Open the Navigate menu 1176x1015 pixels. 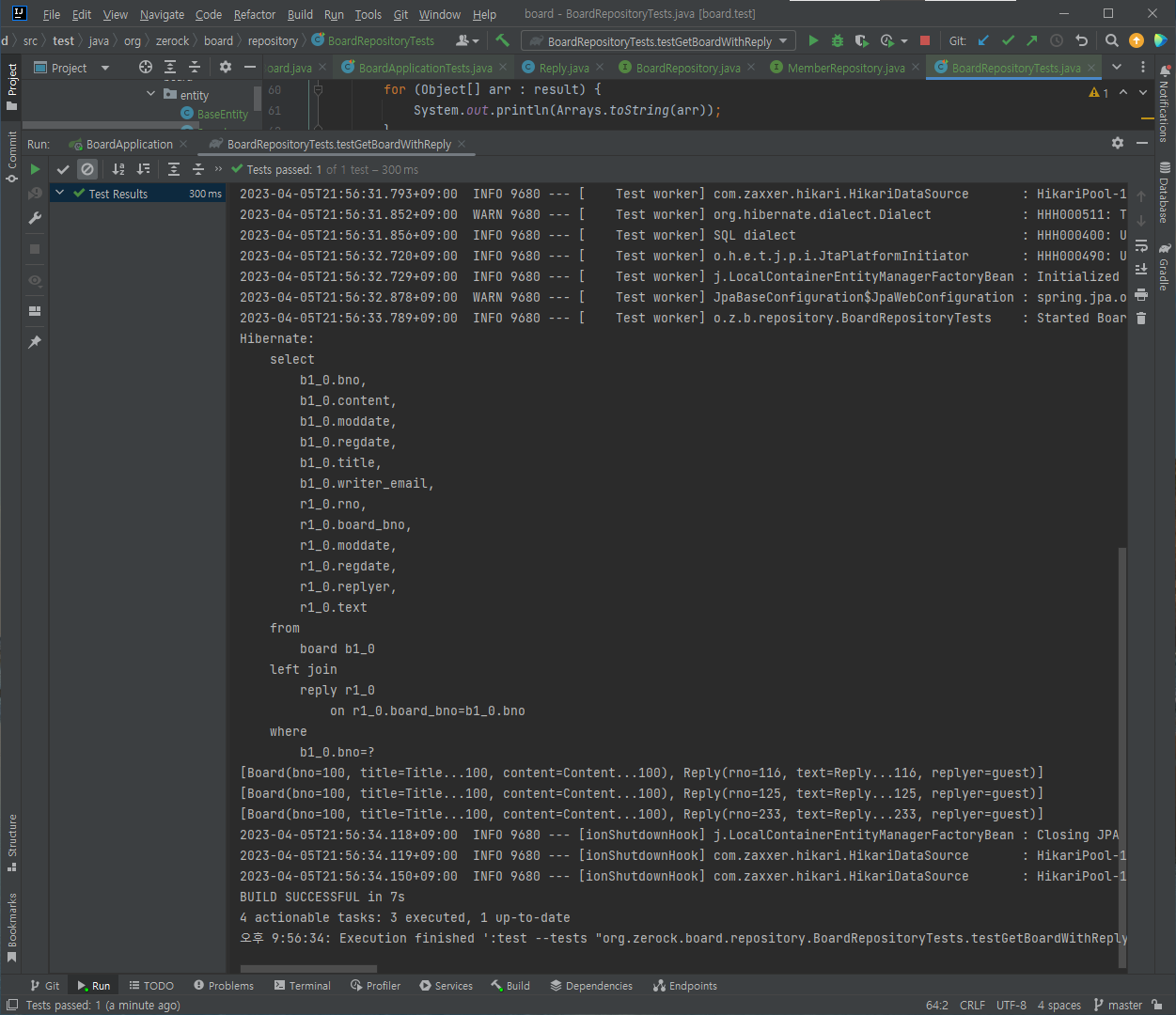coord(162,14)
